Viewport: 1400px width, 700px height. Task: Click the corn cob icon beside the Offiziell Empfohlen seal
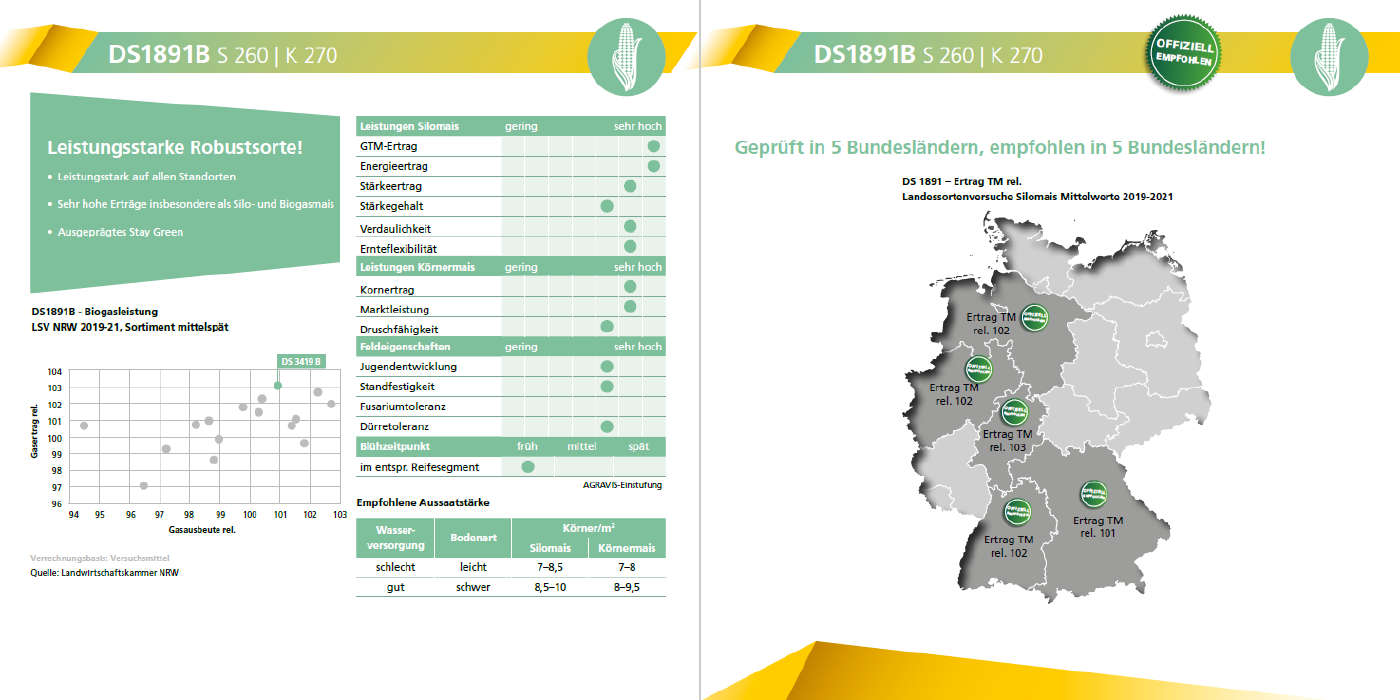1329,56
